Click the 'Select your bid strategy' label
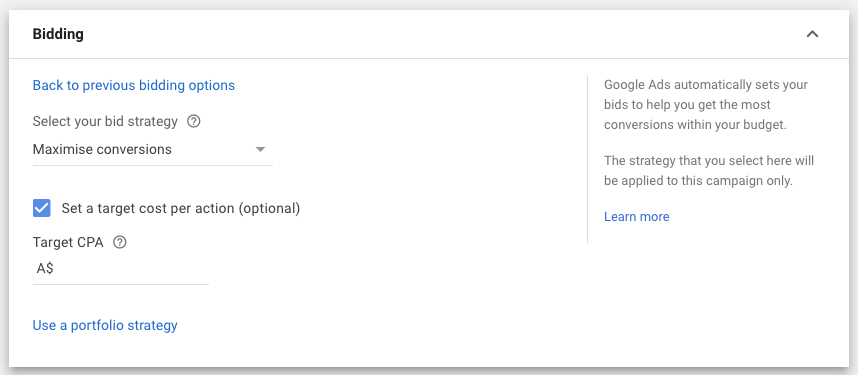The image size is (858, 375). pos(105,121)
